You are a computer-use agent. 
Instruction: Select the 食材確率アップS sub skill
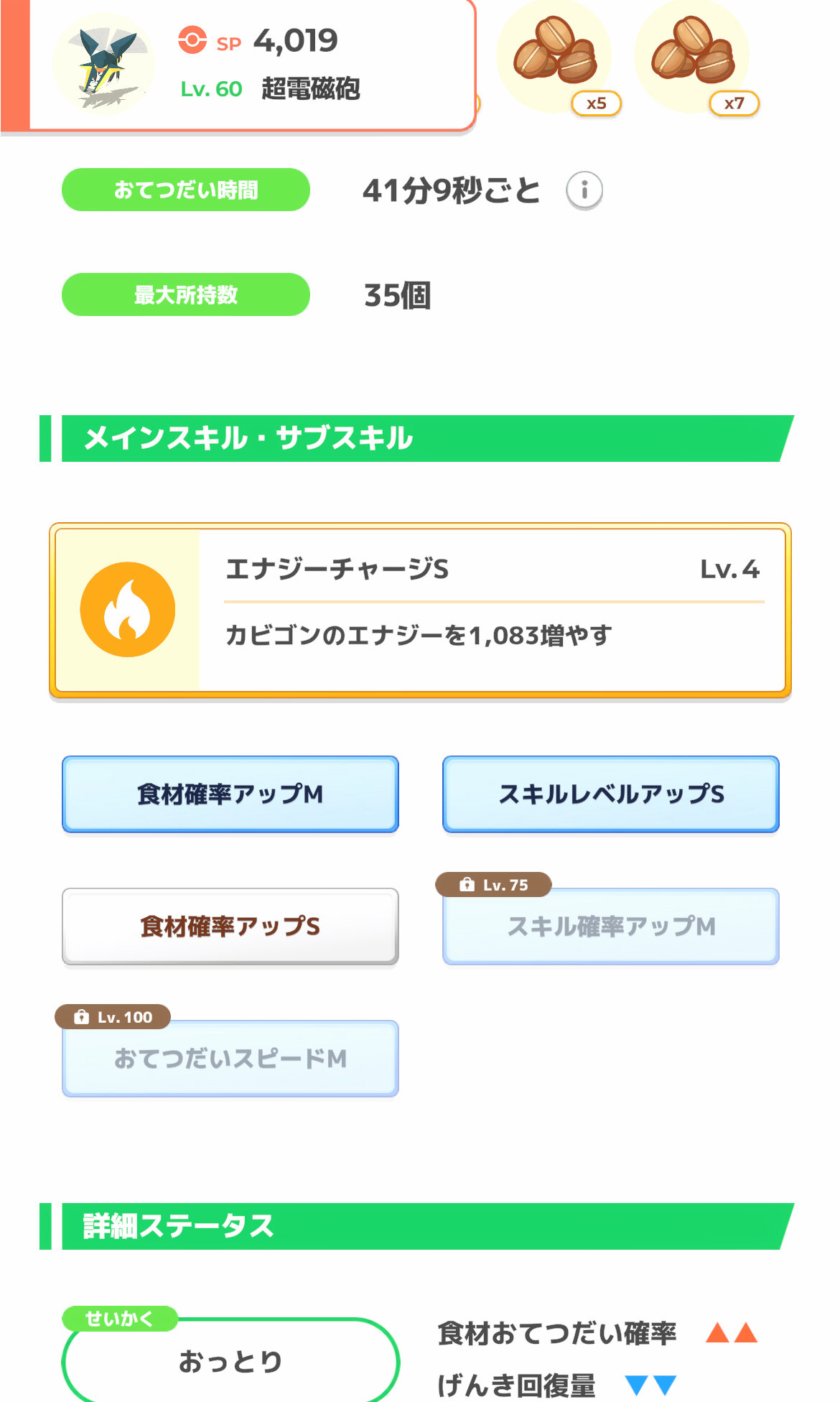tap(230, 927)
